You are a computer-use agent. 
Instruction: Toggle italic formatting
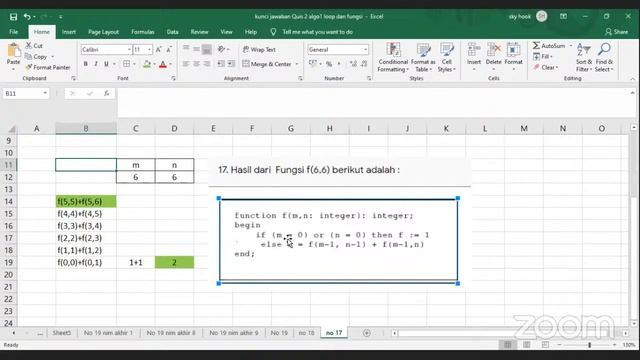96,64
